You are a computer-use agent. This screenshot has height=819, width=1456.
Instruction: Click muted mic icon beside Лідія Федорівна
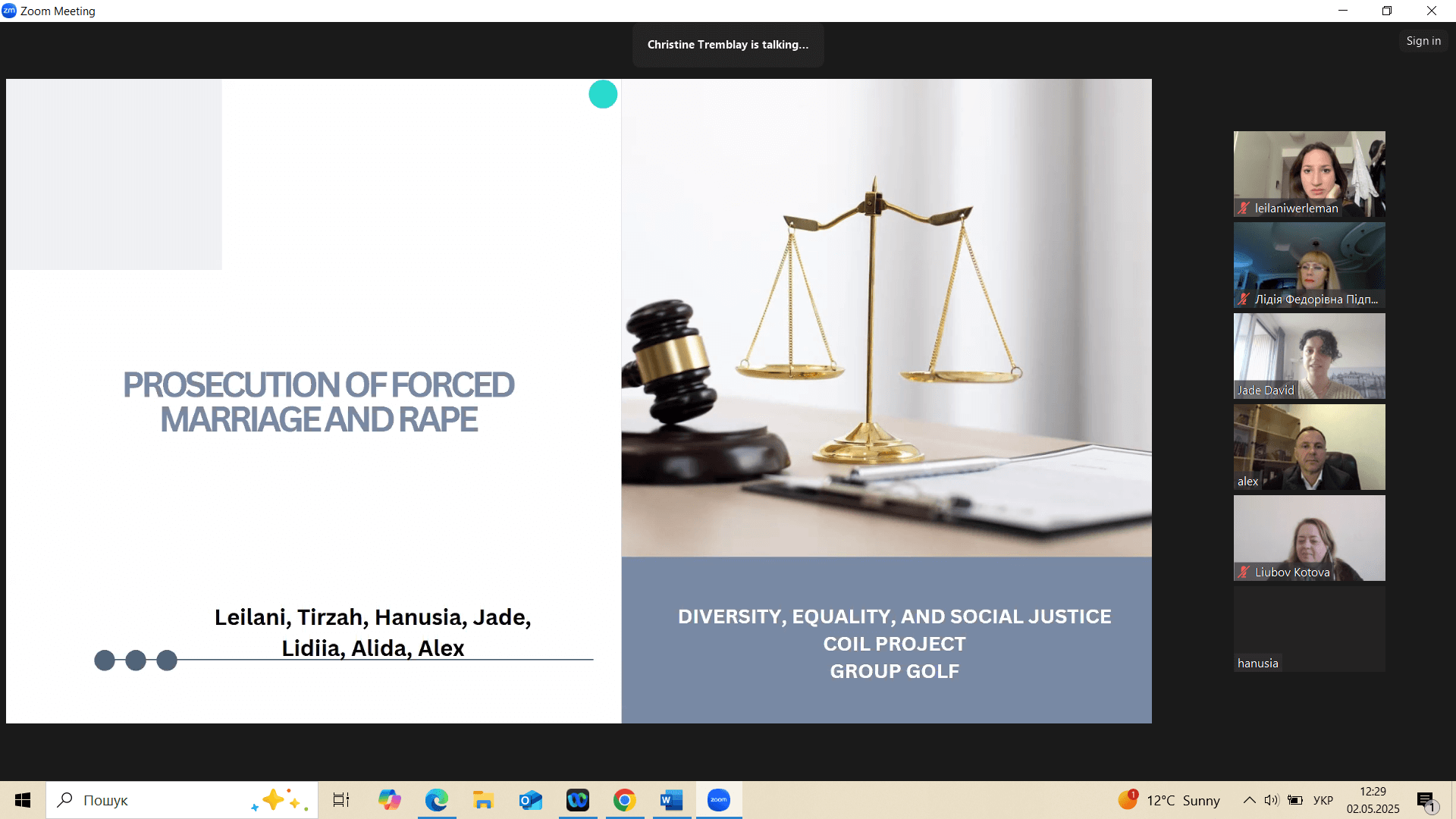pos(1244,299)
